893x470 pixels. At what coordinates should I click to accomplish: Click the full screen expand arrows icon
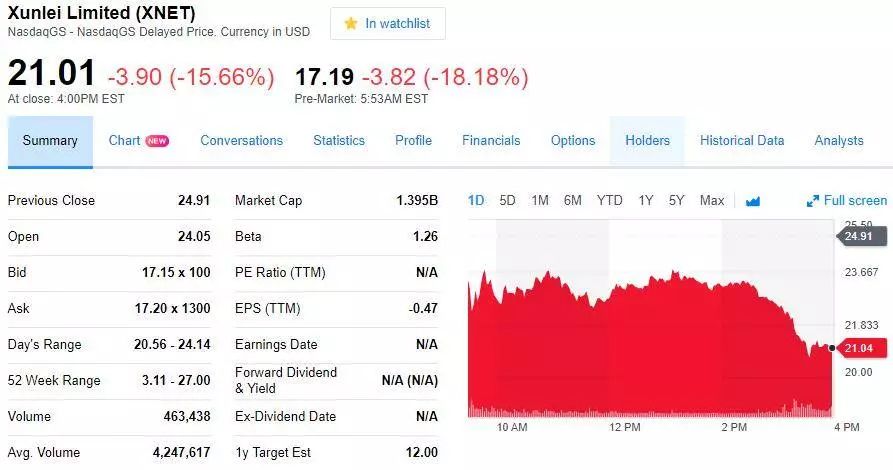(x=813, y=201)
